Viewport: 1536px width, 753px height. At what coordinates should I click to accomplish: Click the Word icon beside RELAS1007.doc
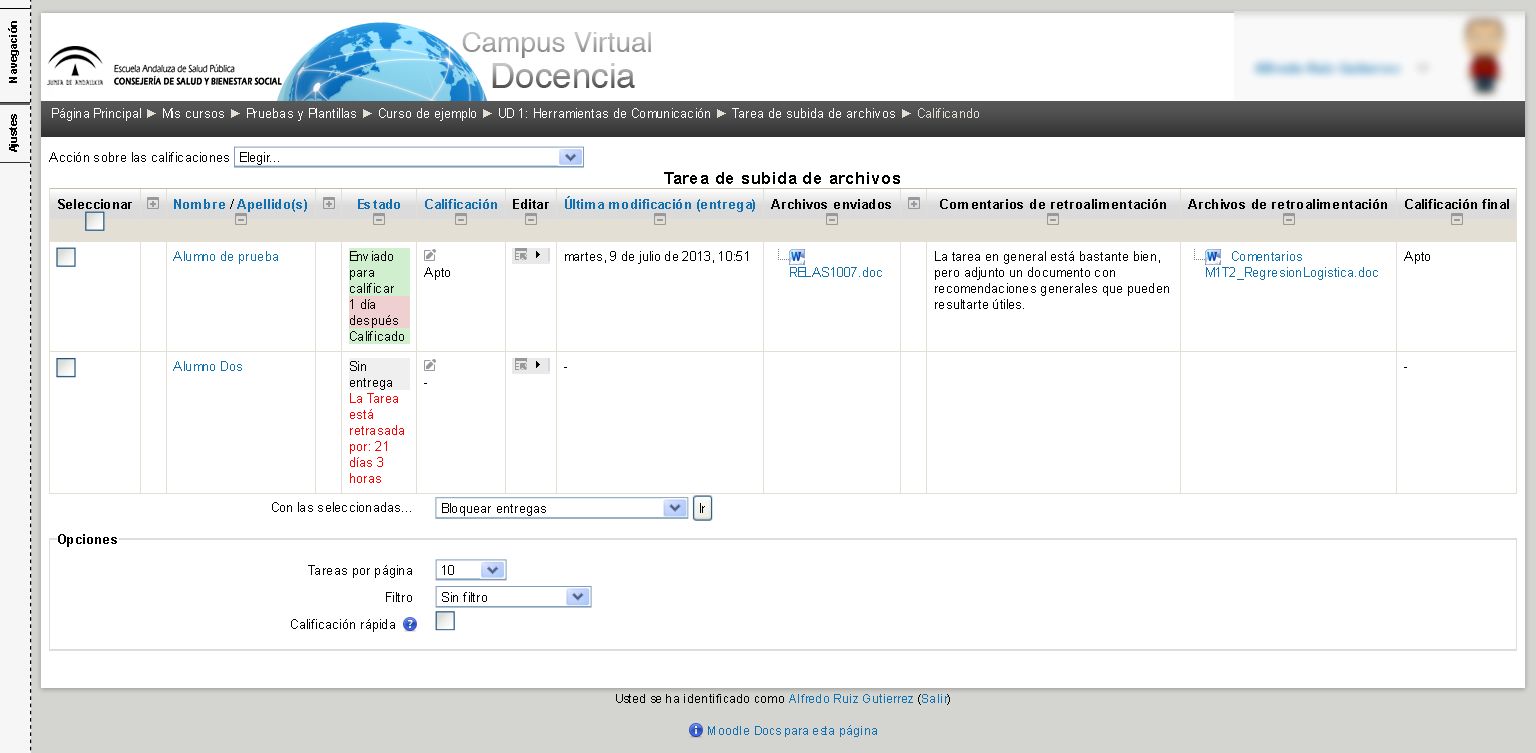tap(797, 257)
